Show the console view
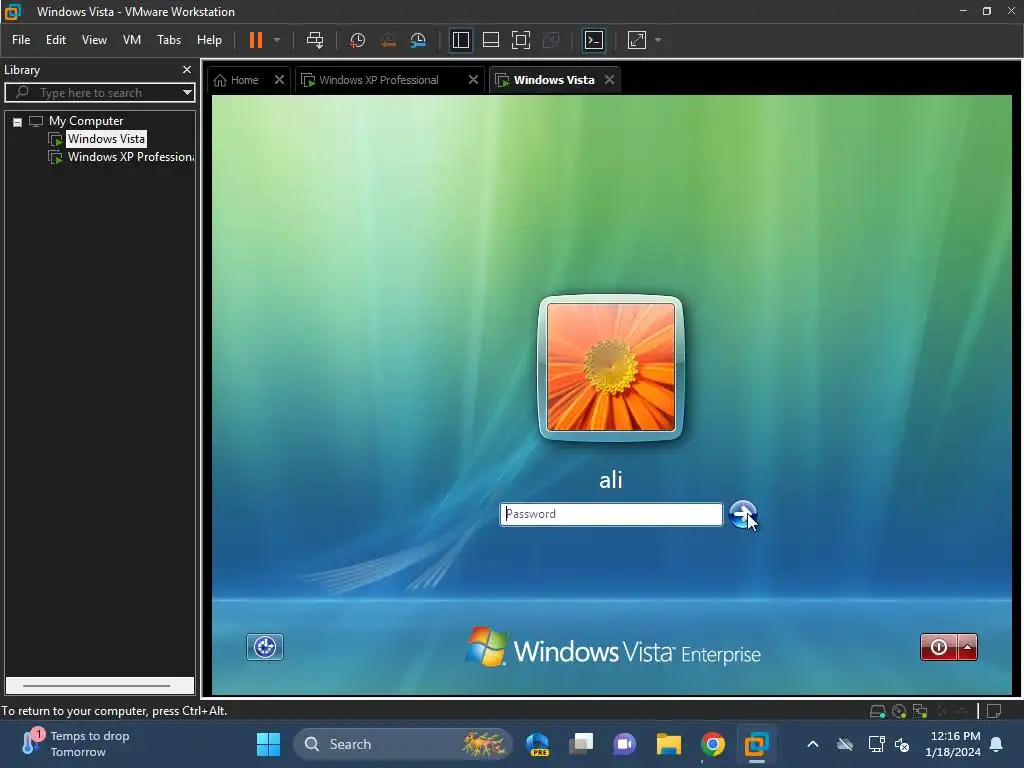The width and height of the screenshot is (1024, 768). point(594,40)
